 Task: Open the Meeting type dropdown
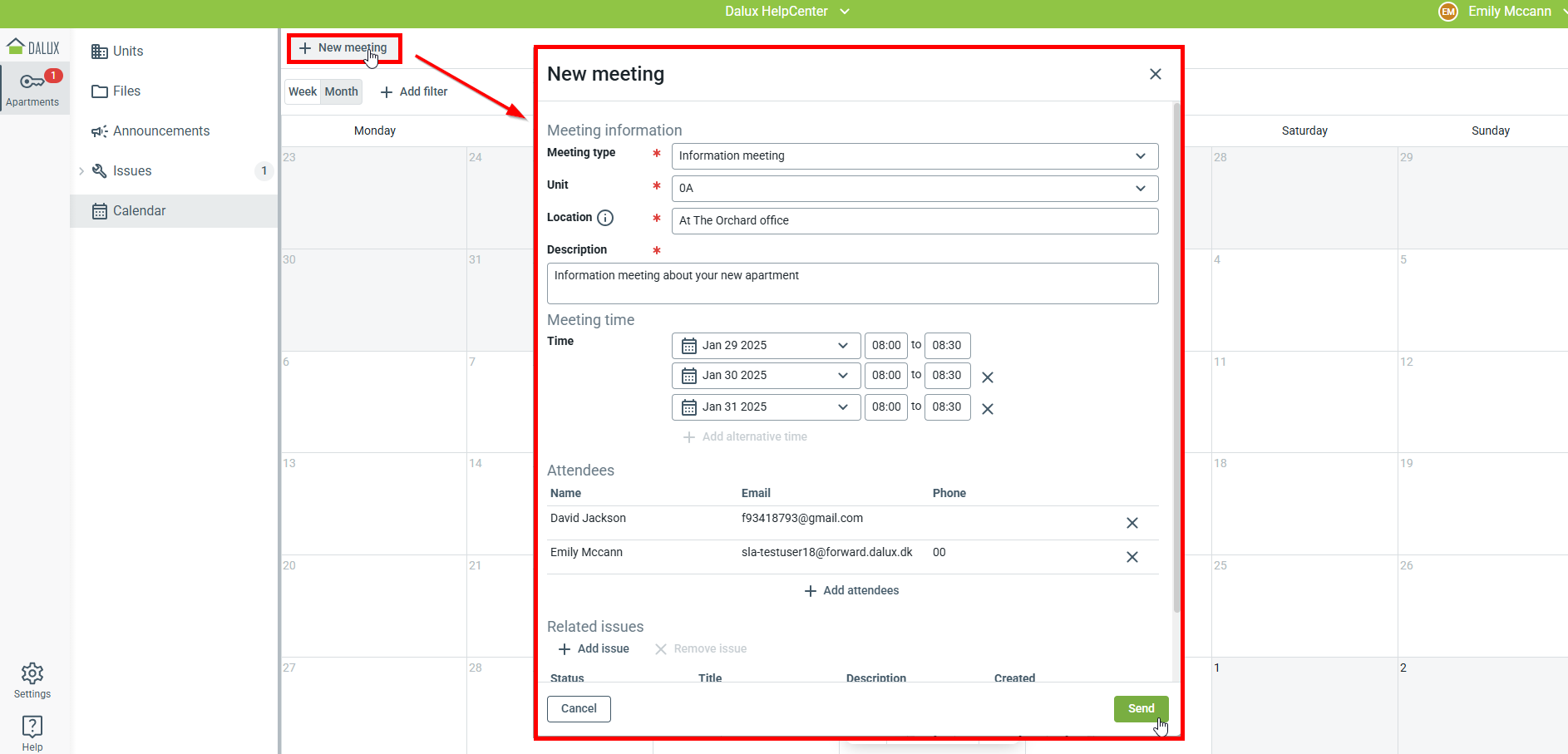point(915,156)
